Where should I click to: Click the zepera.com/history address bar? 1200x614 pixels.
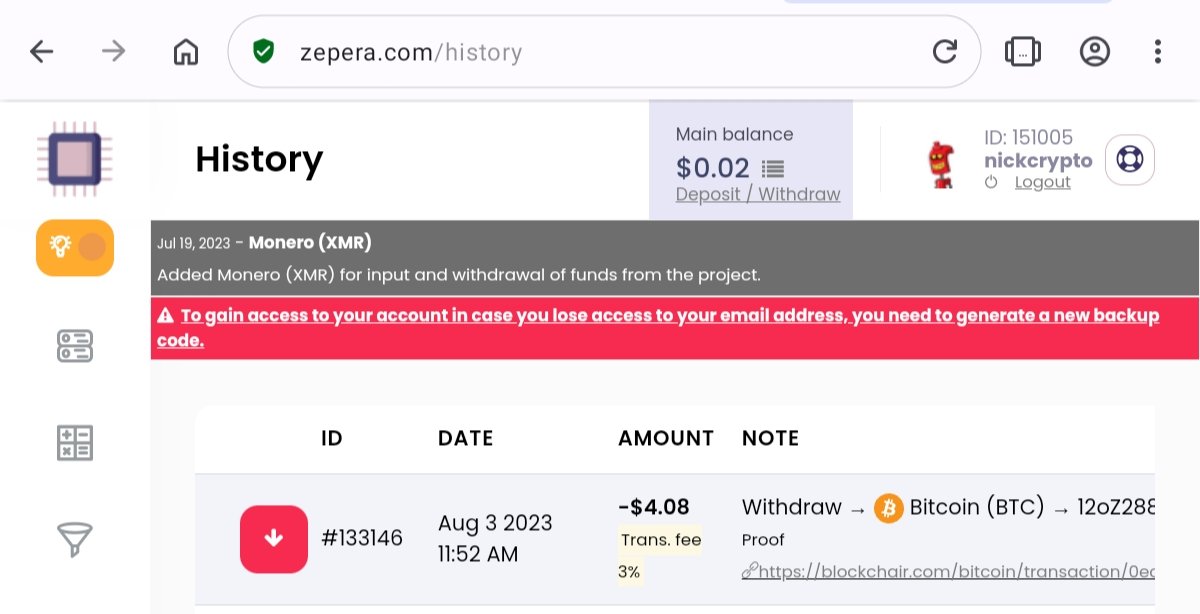[604, 51]
